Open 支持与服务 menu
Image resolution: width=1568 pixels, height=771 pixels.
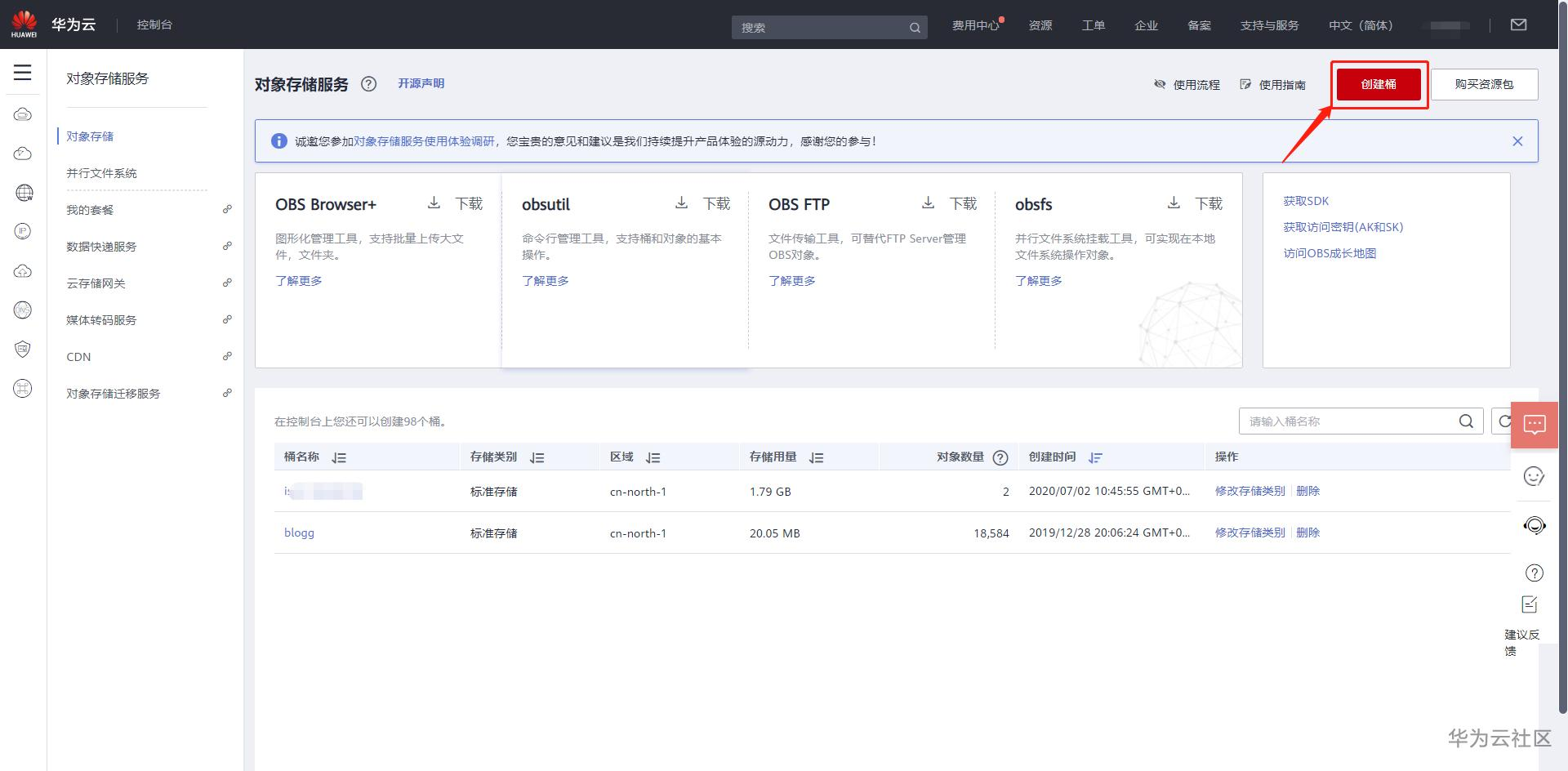click(1270, 25)
